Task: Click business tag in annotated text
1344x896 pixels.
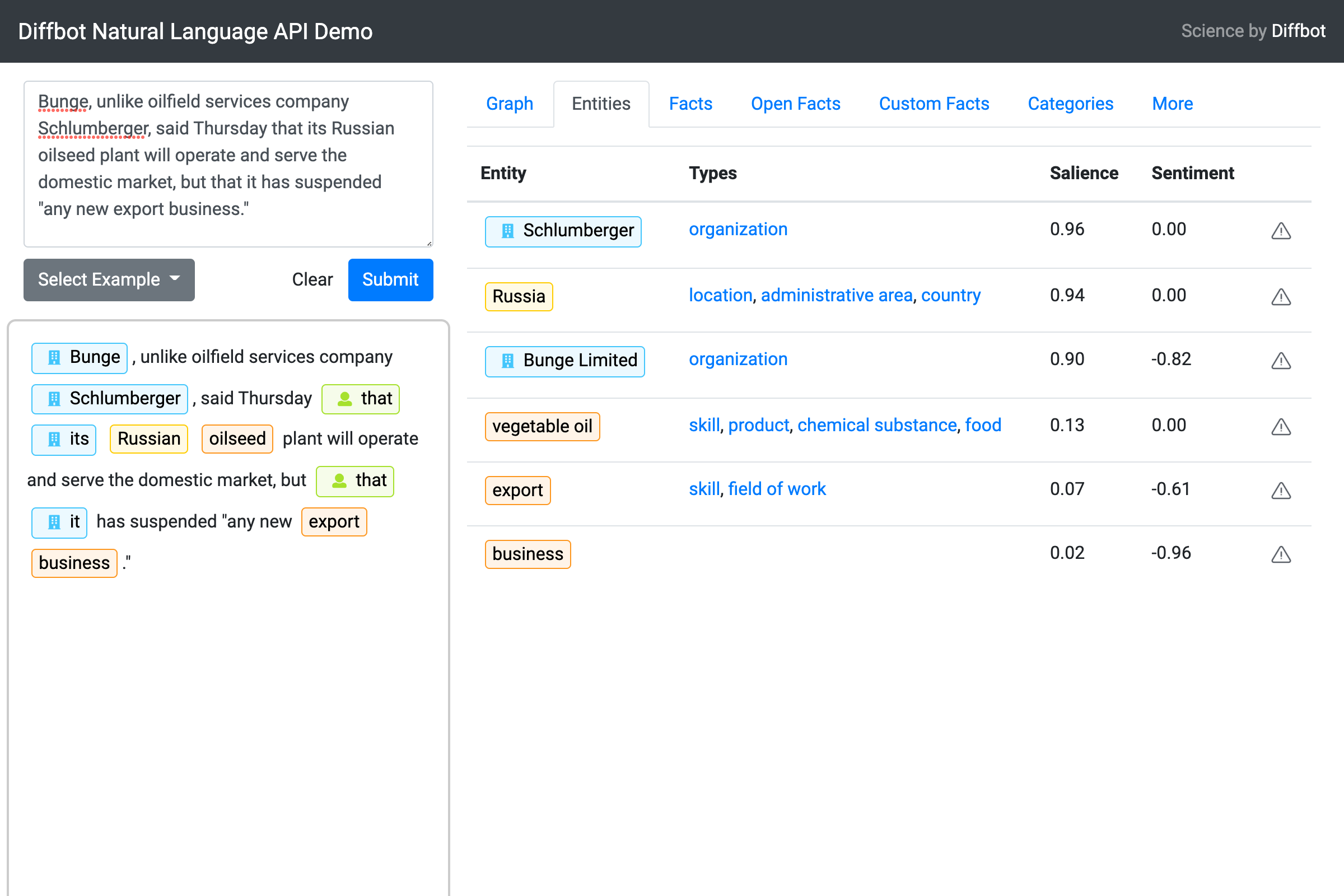Action: click(74, 563)
